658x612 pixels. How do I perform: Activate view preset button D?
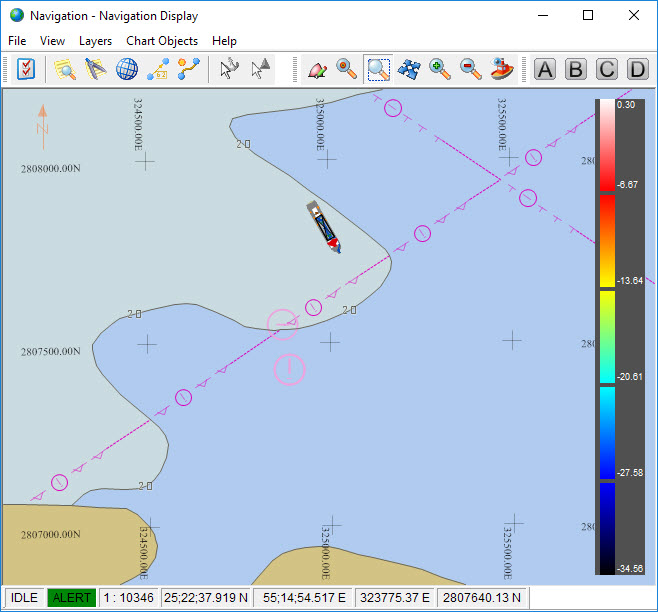[x=637, y=69]
